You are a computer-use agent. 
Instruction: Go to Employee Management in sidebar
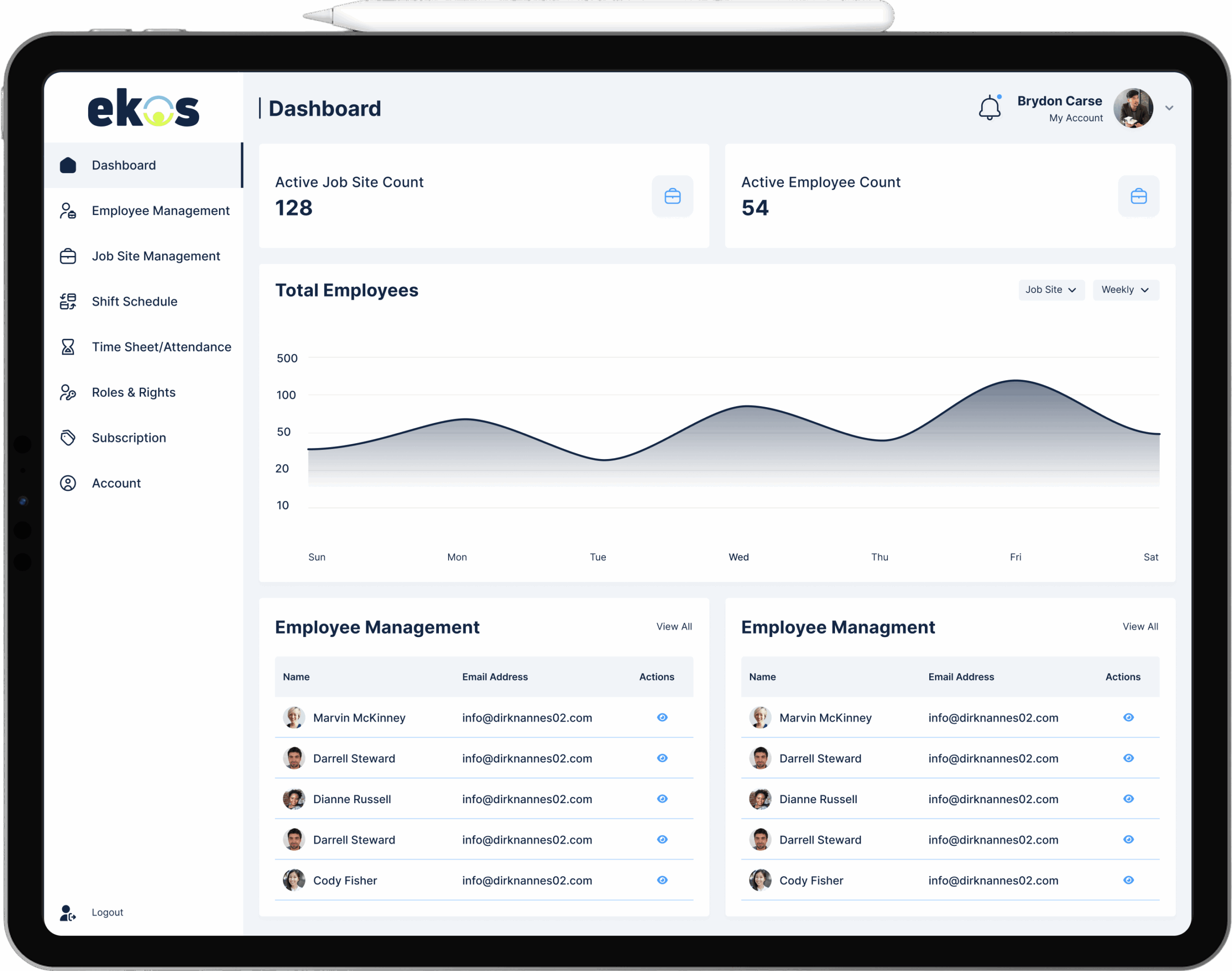(x=160, y=211)
